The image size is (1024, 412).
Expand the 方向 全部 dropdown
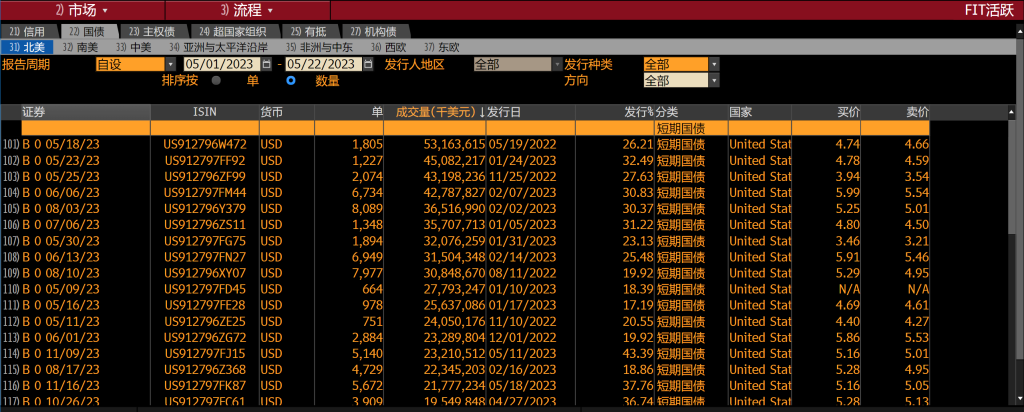click(714, 81)
